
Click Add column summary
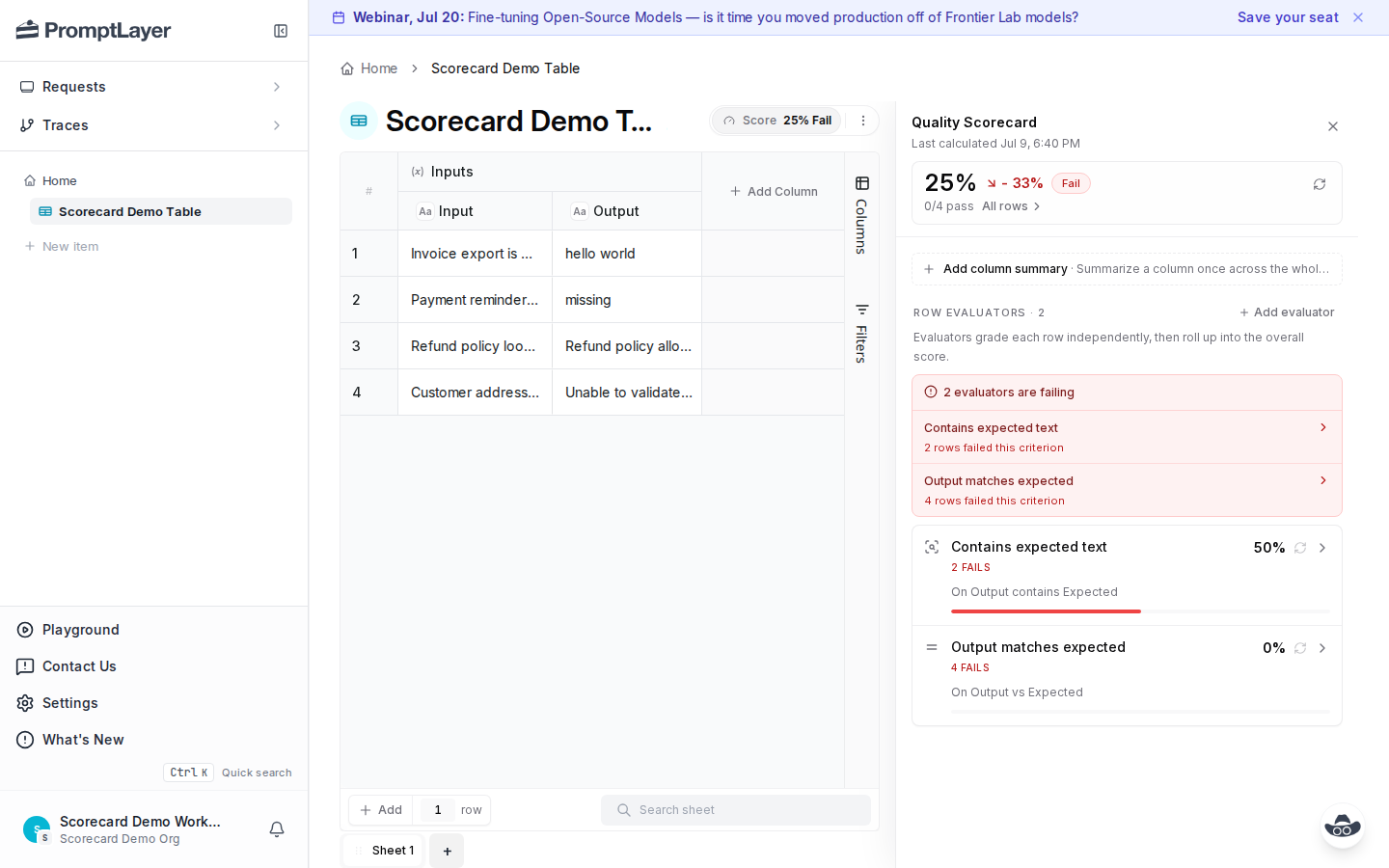click(x=1127, y=269)
